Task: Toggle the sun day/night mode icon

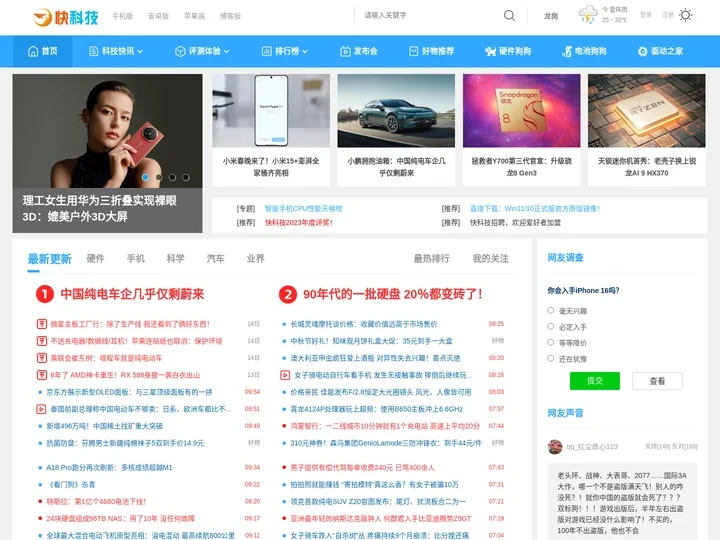Action: pyautogui.click(x=686, y=15)
